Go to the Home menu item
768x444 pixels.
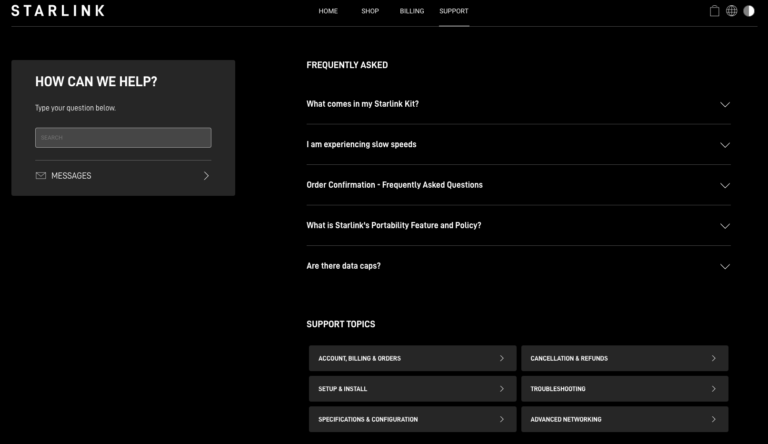[328, 11]
